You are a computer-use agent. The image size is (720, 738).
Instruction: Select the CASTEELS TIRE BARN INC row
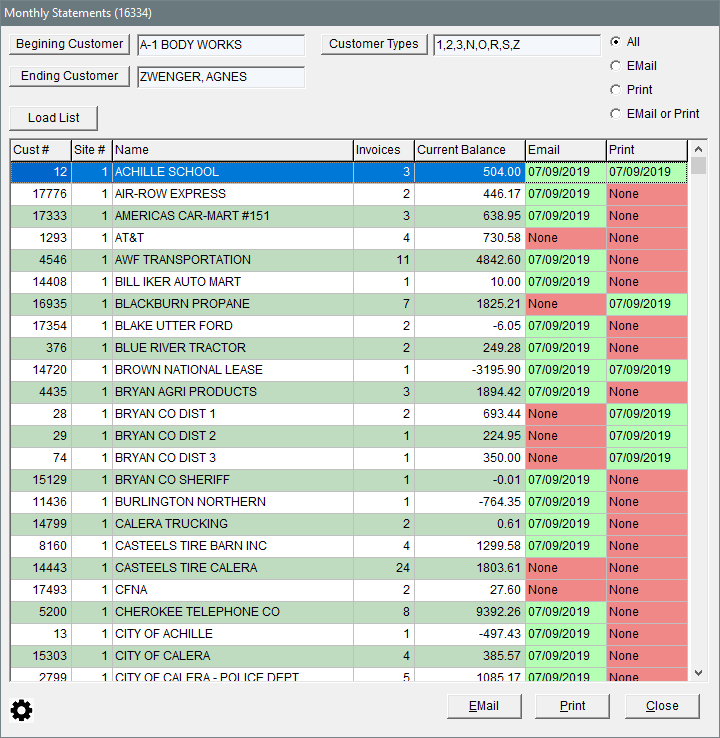tap(349, 546)
